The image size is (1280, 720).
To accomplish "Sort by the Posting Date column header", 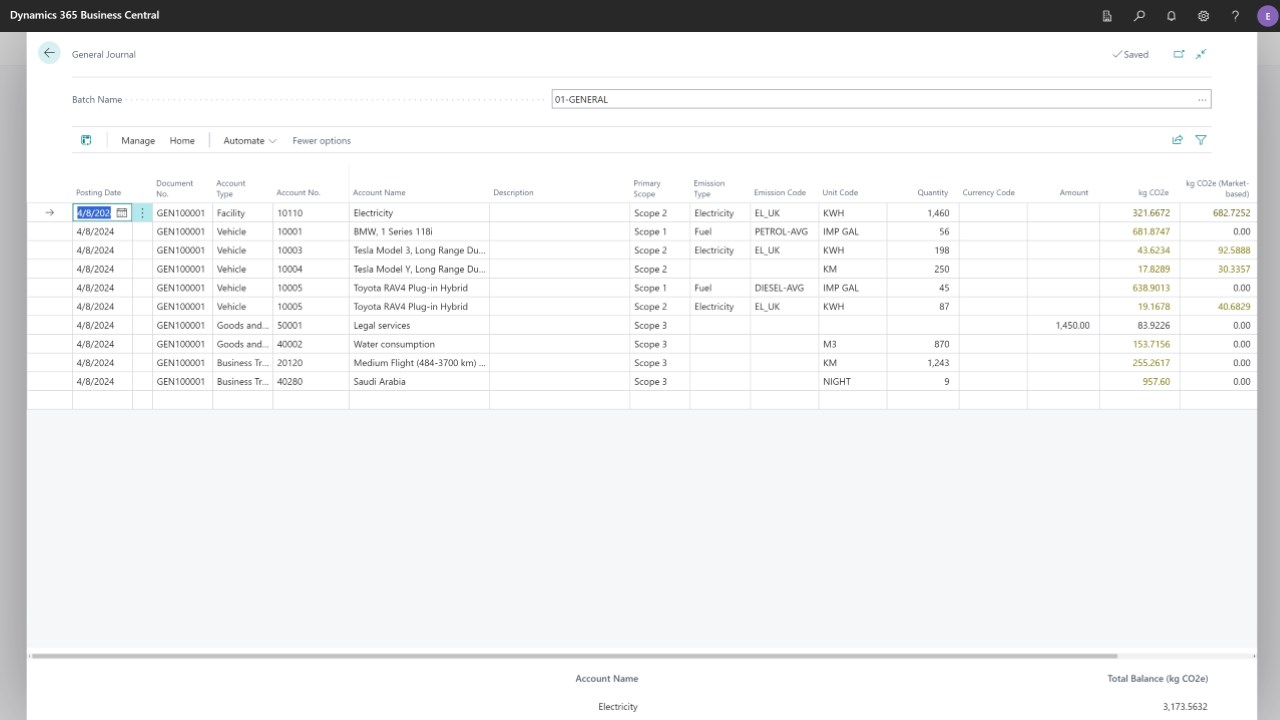I will coord(98,193).
